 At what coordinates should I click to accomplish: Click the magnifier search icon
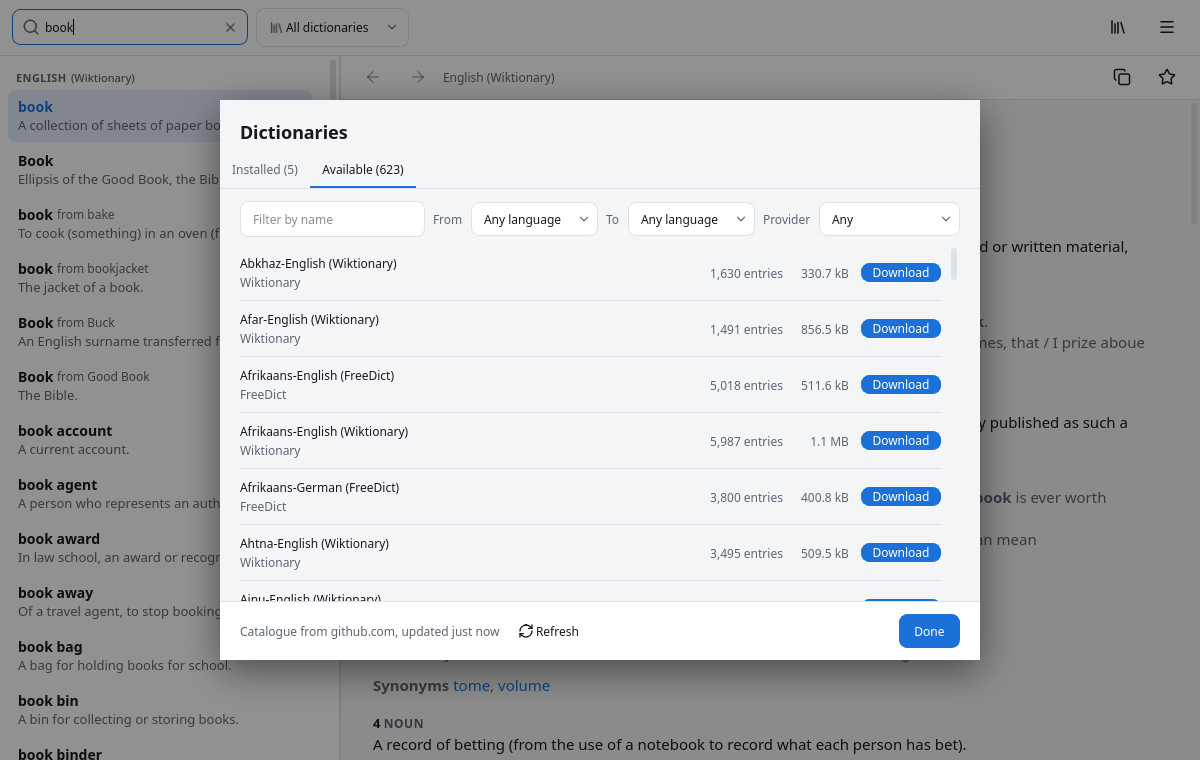31,28
